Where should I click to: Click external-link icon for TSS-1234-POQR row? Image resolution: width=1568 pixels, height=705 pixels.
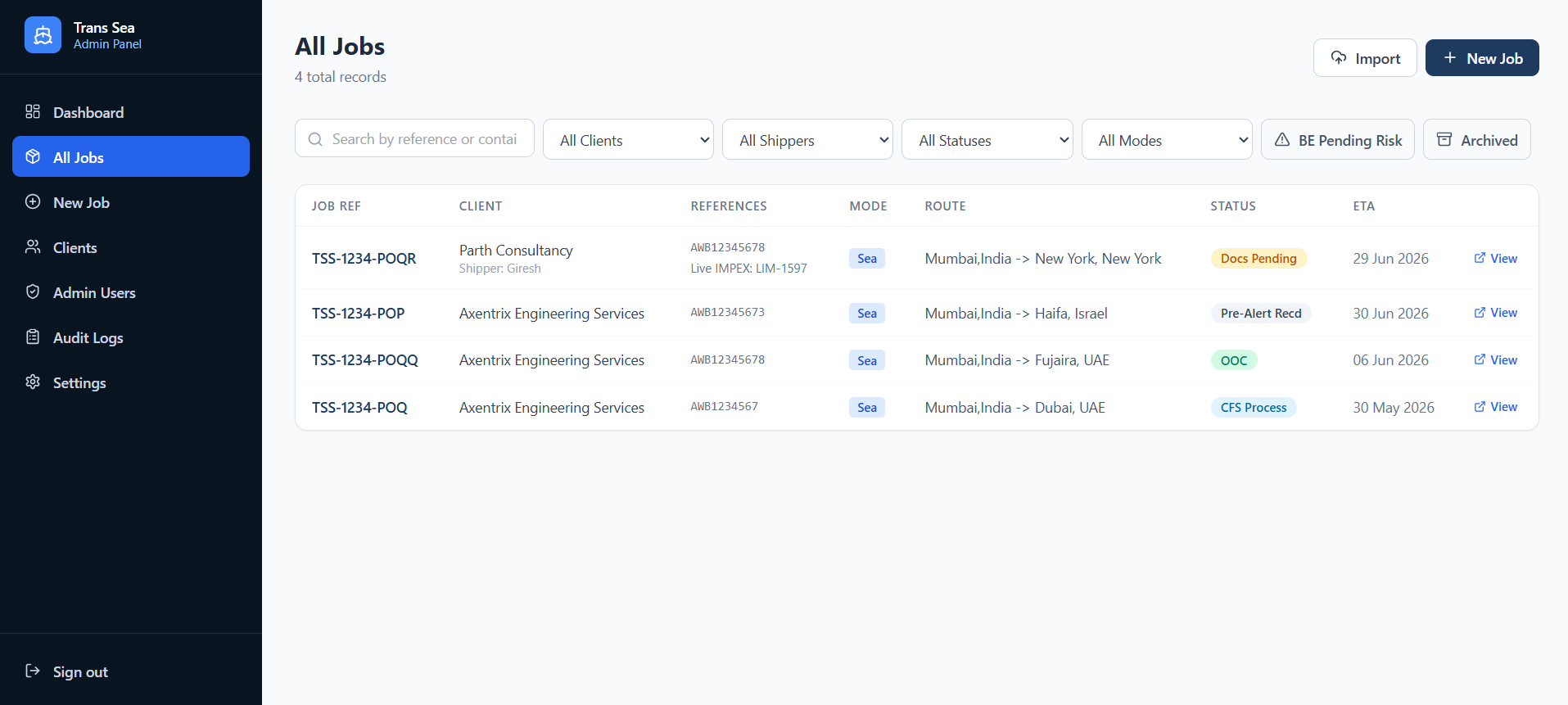[x=1480, y=258]
